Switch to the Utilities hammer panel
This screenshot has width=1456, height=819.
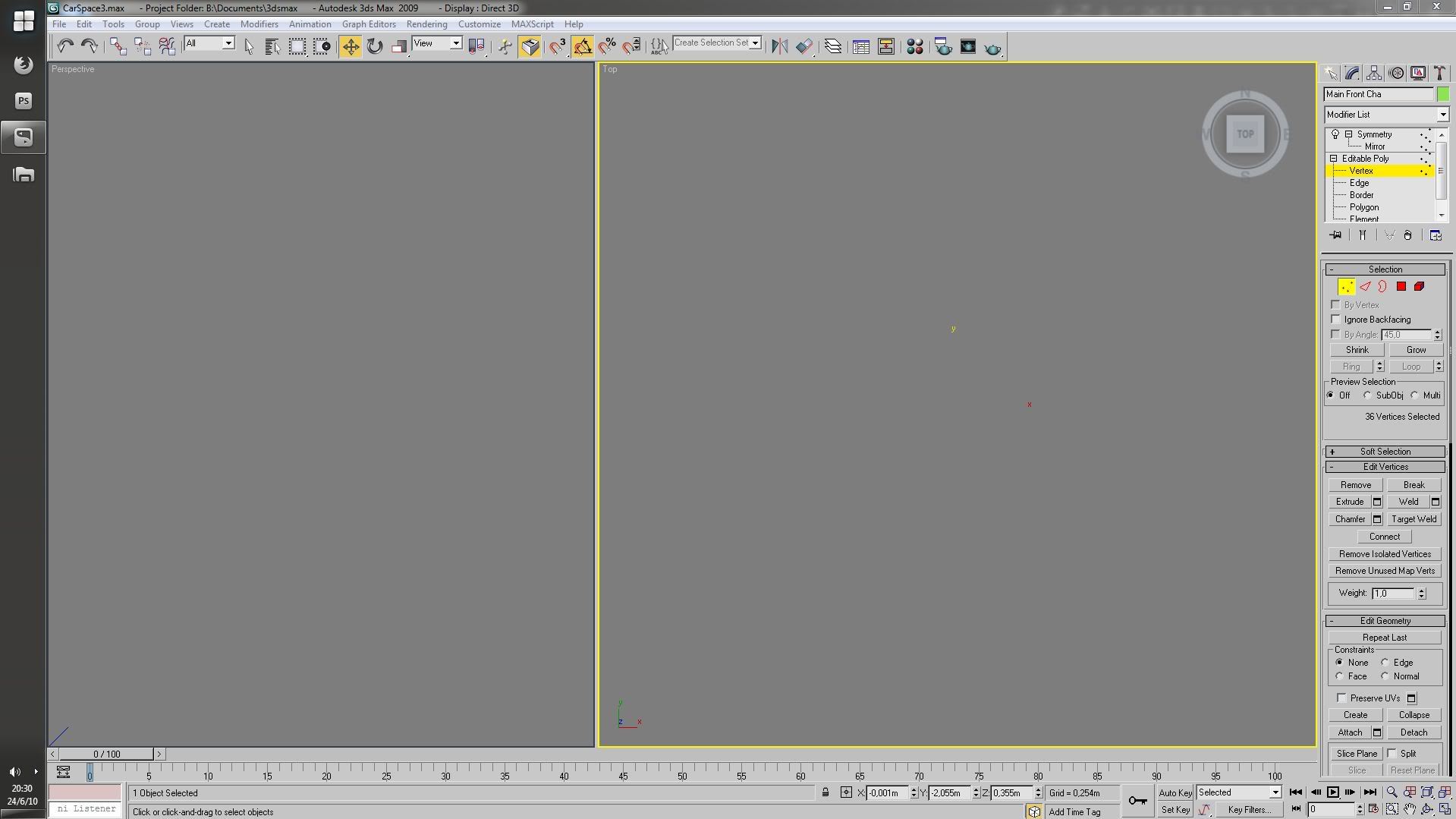coord(1440,73)
